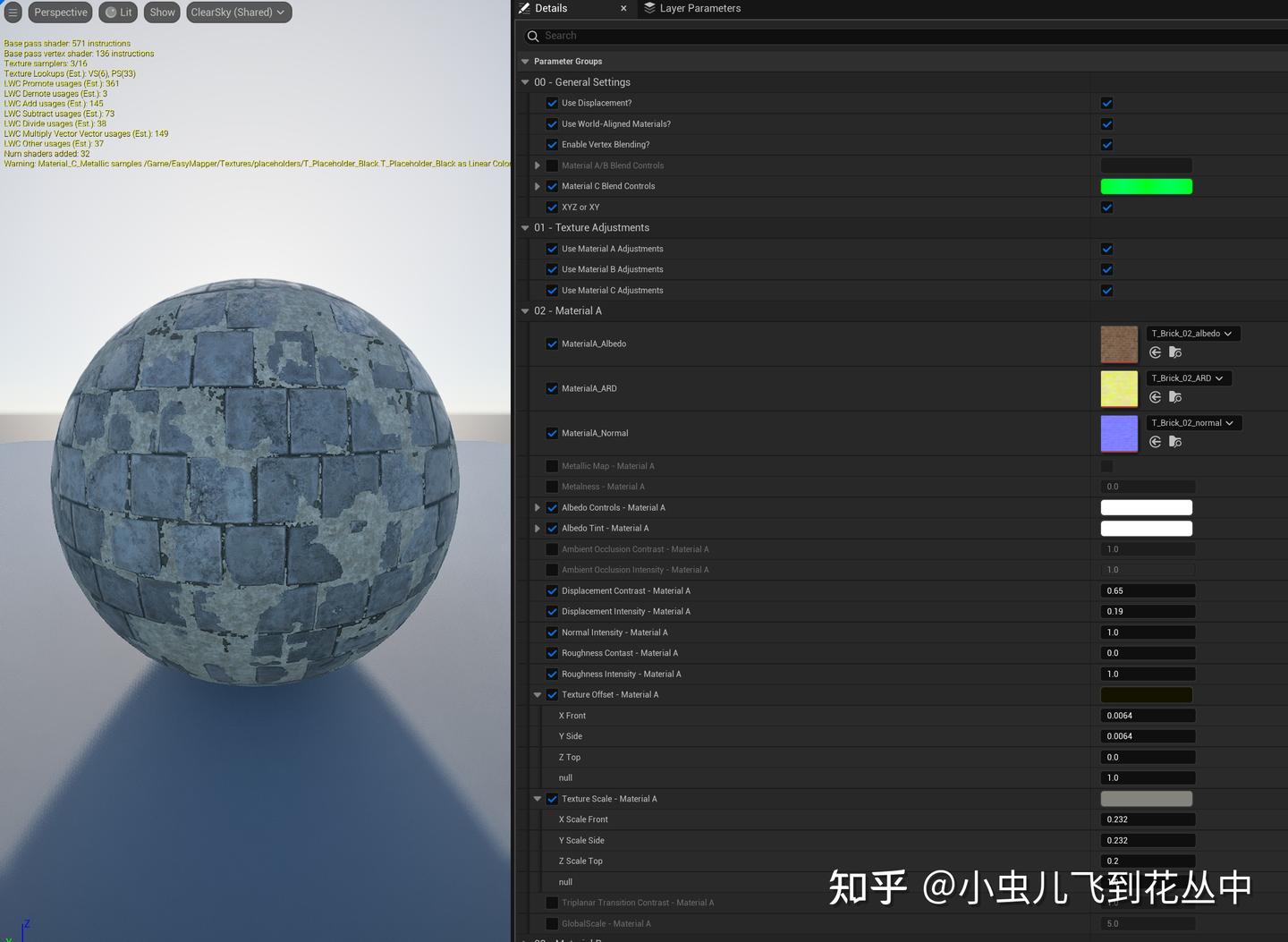Image resolution: width=1288 pixels, height=942 pixels.
Task: Click the X Scale Front value field
Action: (x=1148, y=819)
